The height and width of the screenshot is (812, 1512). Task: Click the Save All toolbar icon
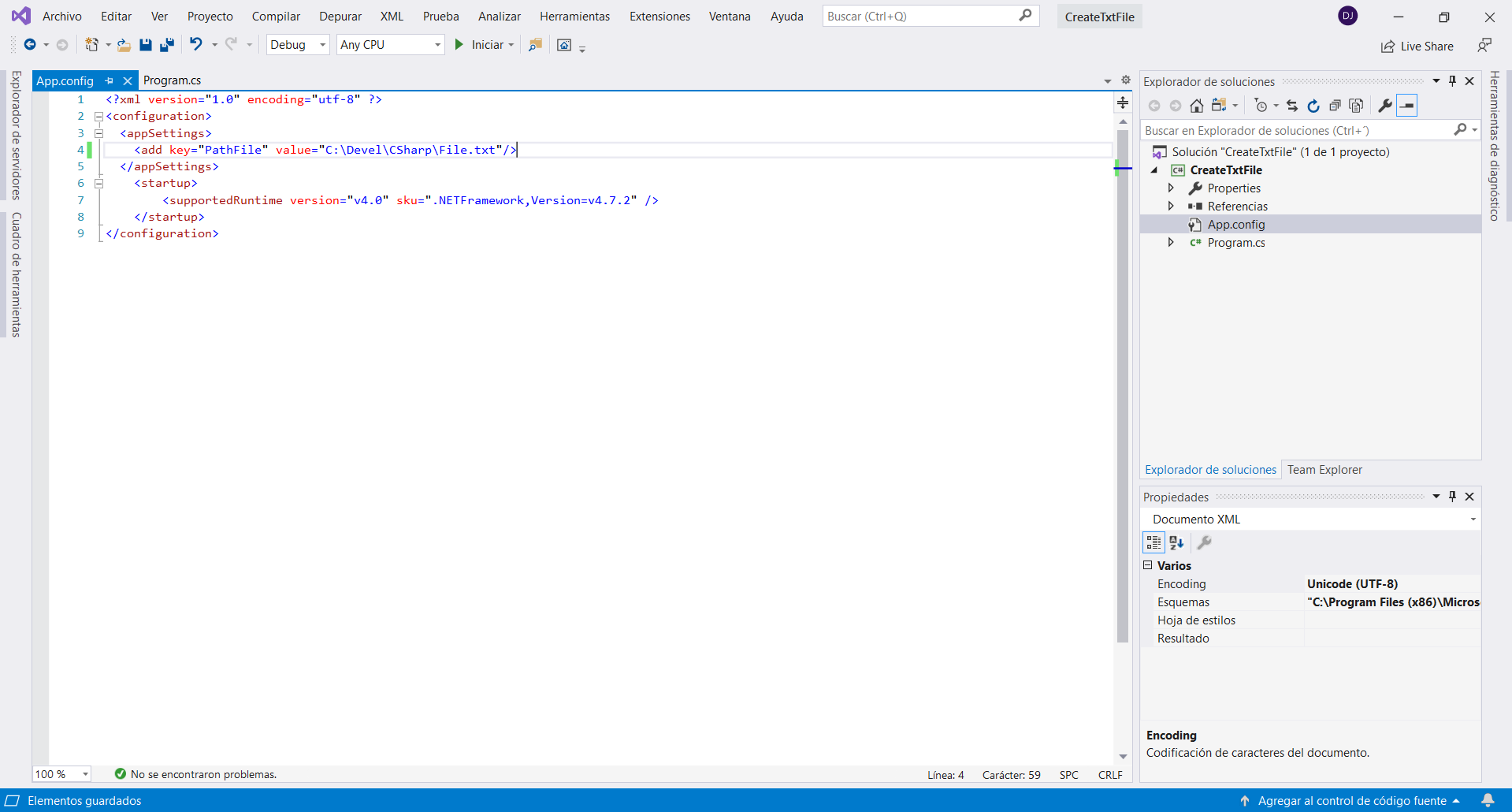click(x=166, y=45)
